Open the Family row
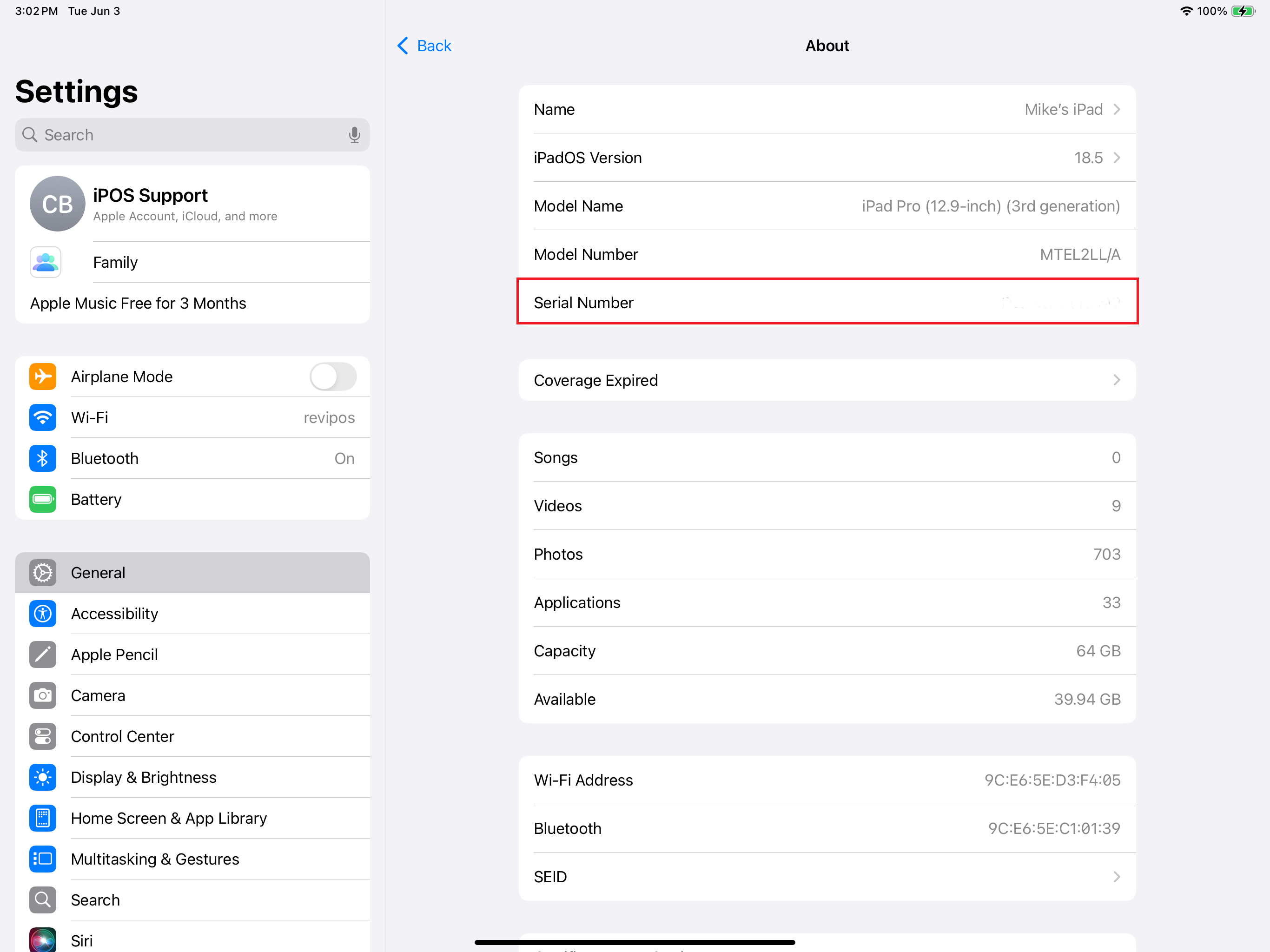The width and height of the screenshot is (1270, 952). pos(192,262)
